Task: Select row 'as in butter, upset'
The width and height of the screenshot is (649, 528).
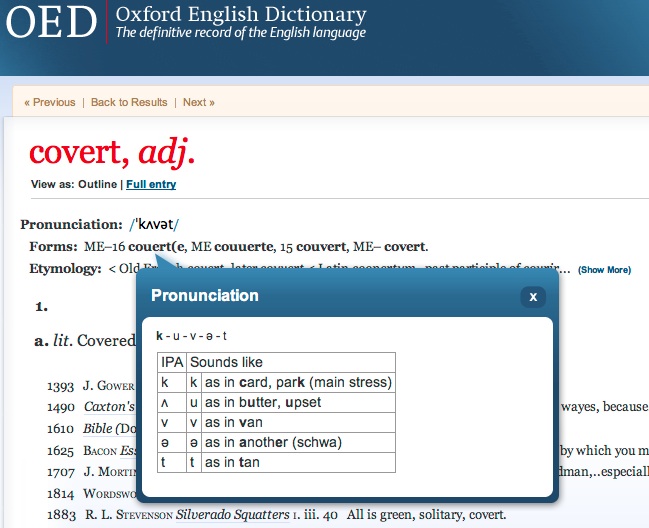Action: [276, 402]
